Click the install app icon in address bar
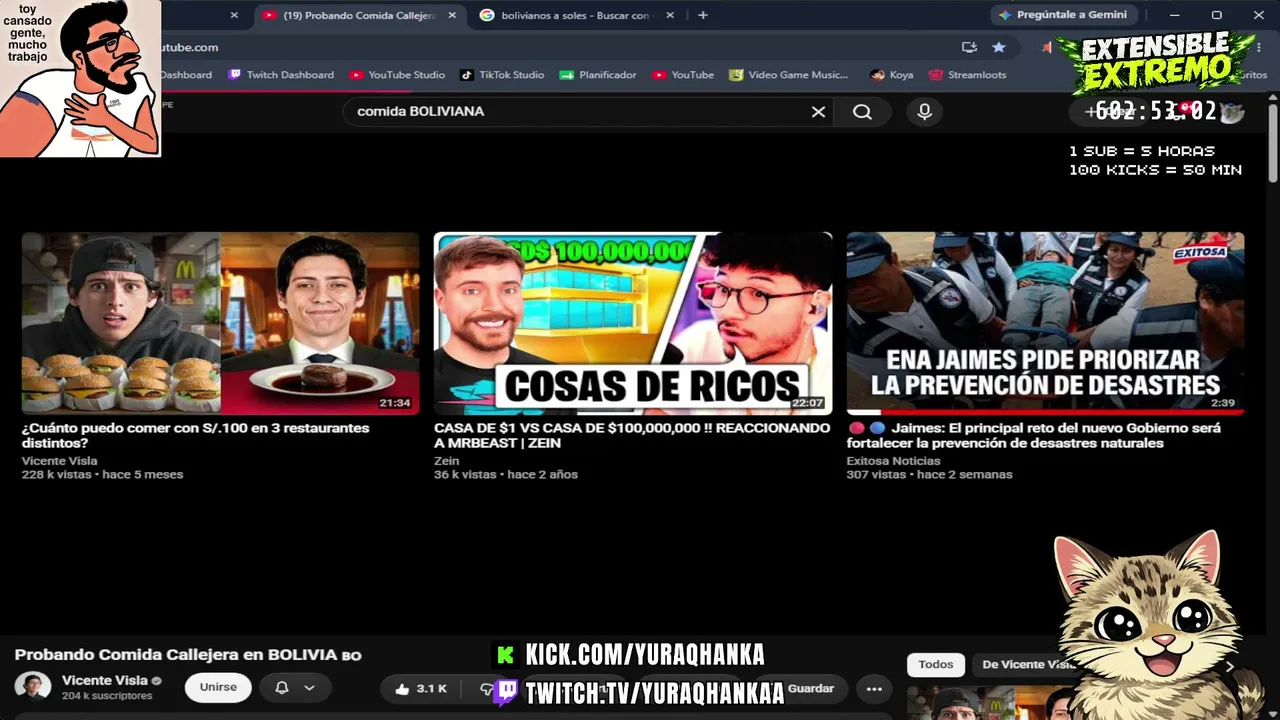The height and width of the screenshot is (720, 1280). pyautogui.click(x=969, y=47)
